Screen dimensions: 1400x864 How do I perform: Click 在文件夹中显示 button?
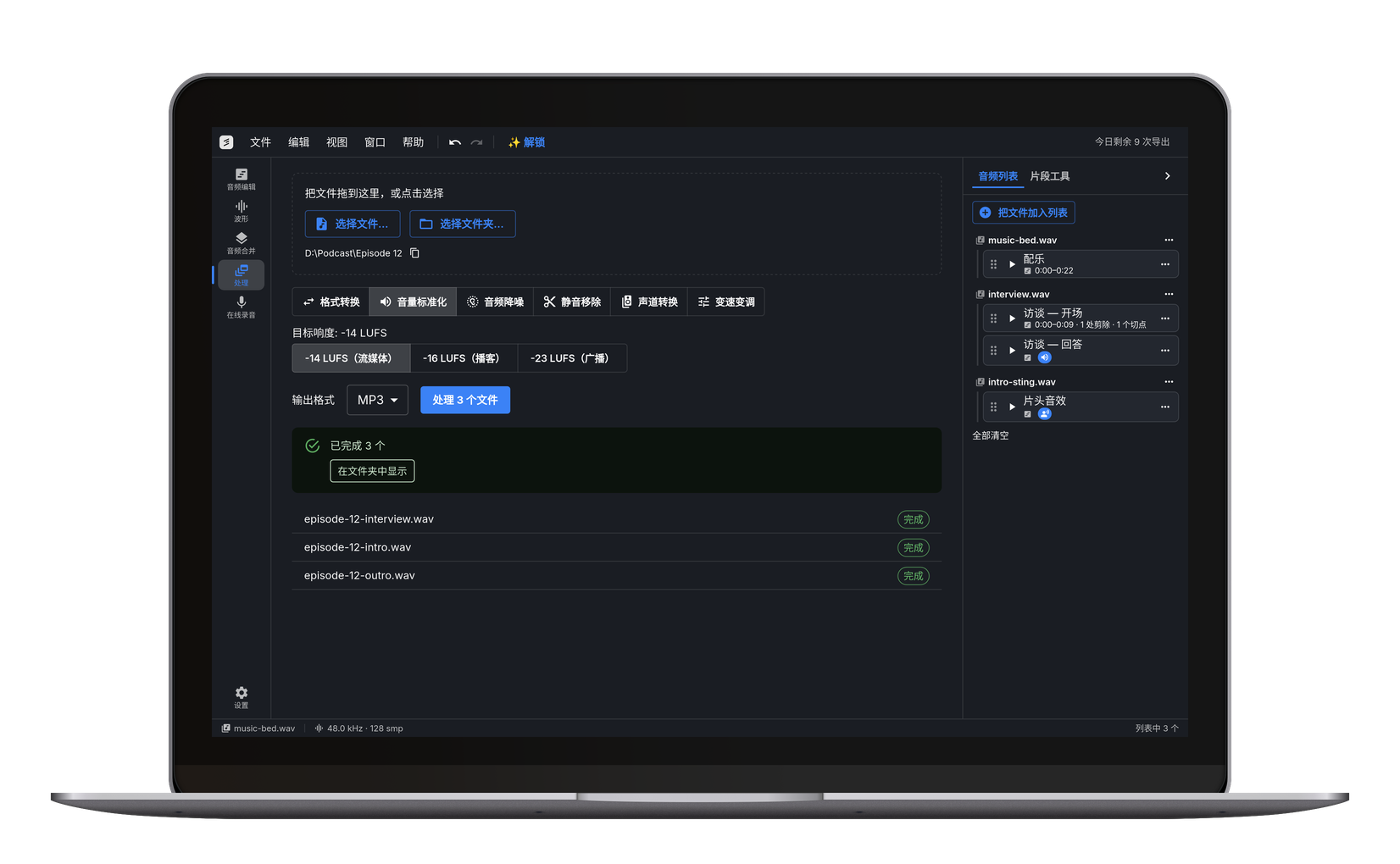coord(372,471)
